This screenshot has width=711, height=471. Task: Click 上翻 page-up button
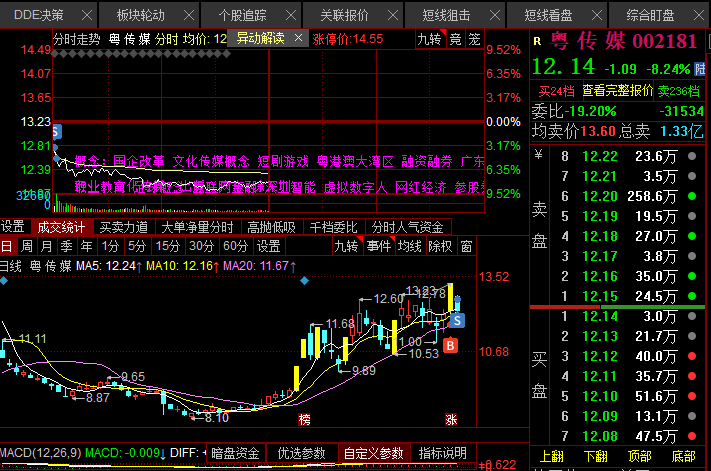tap(552, 456)
